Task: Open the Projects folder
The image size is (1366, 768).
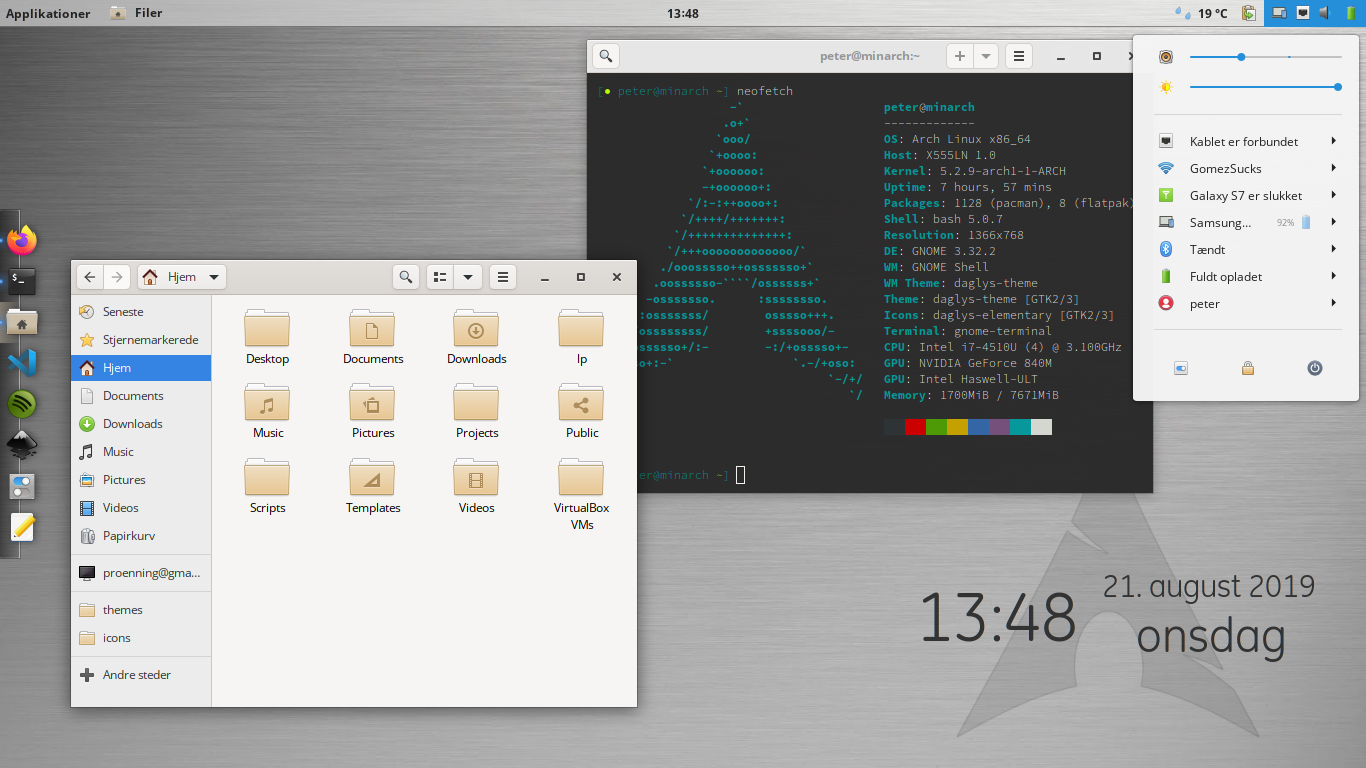Action: tap(477, 412)
